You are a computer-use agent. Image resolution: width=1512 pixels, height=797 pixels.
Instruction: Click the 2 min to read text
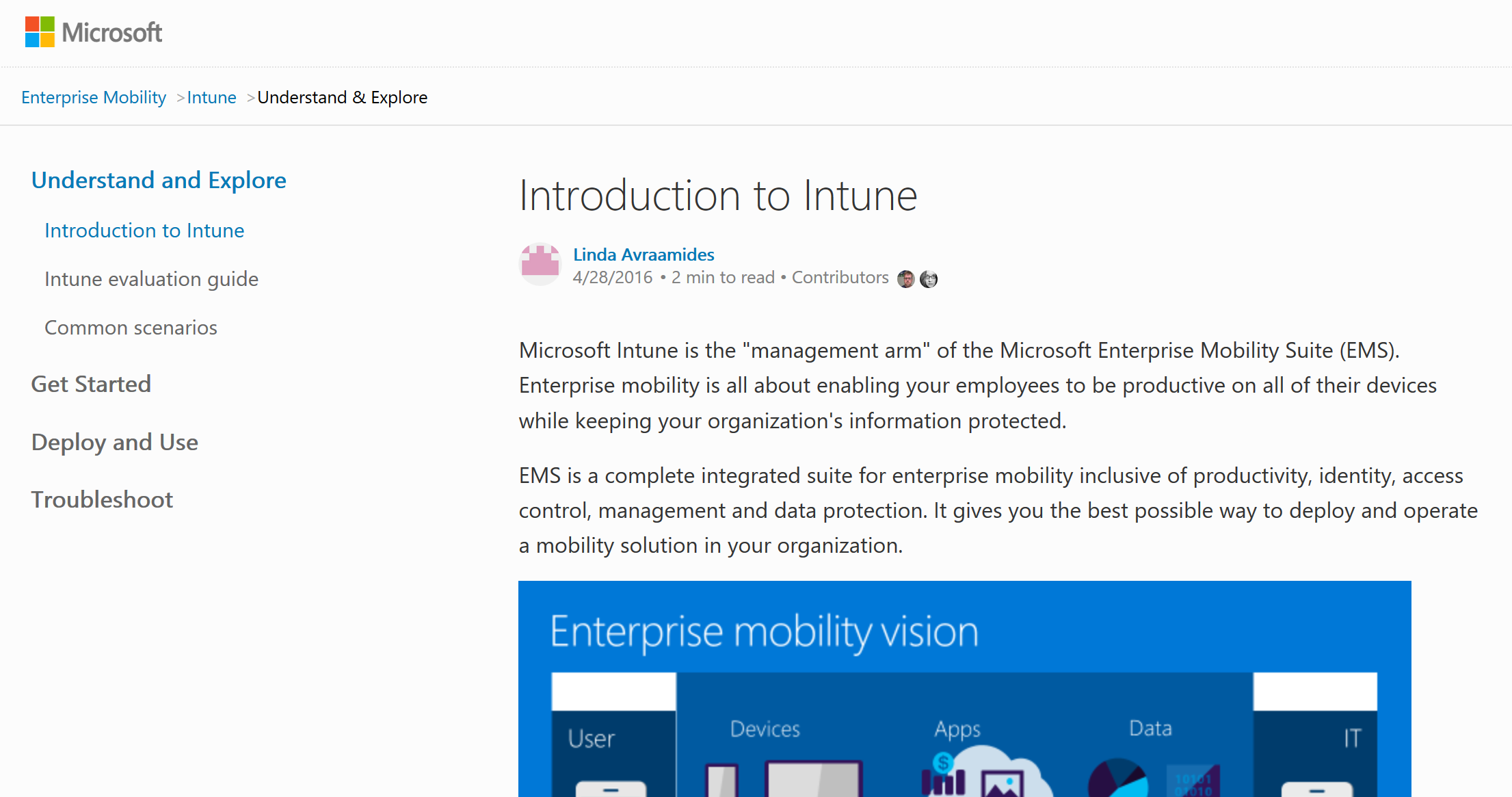(723, 277)
